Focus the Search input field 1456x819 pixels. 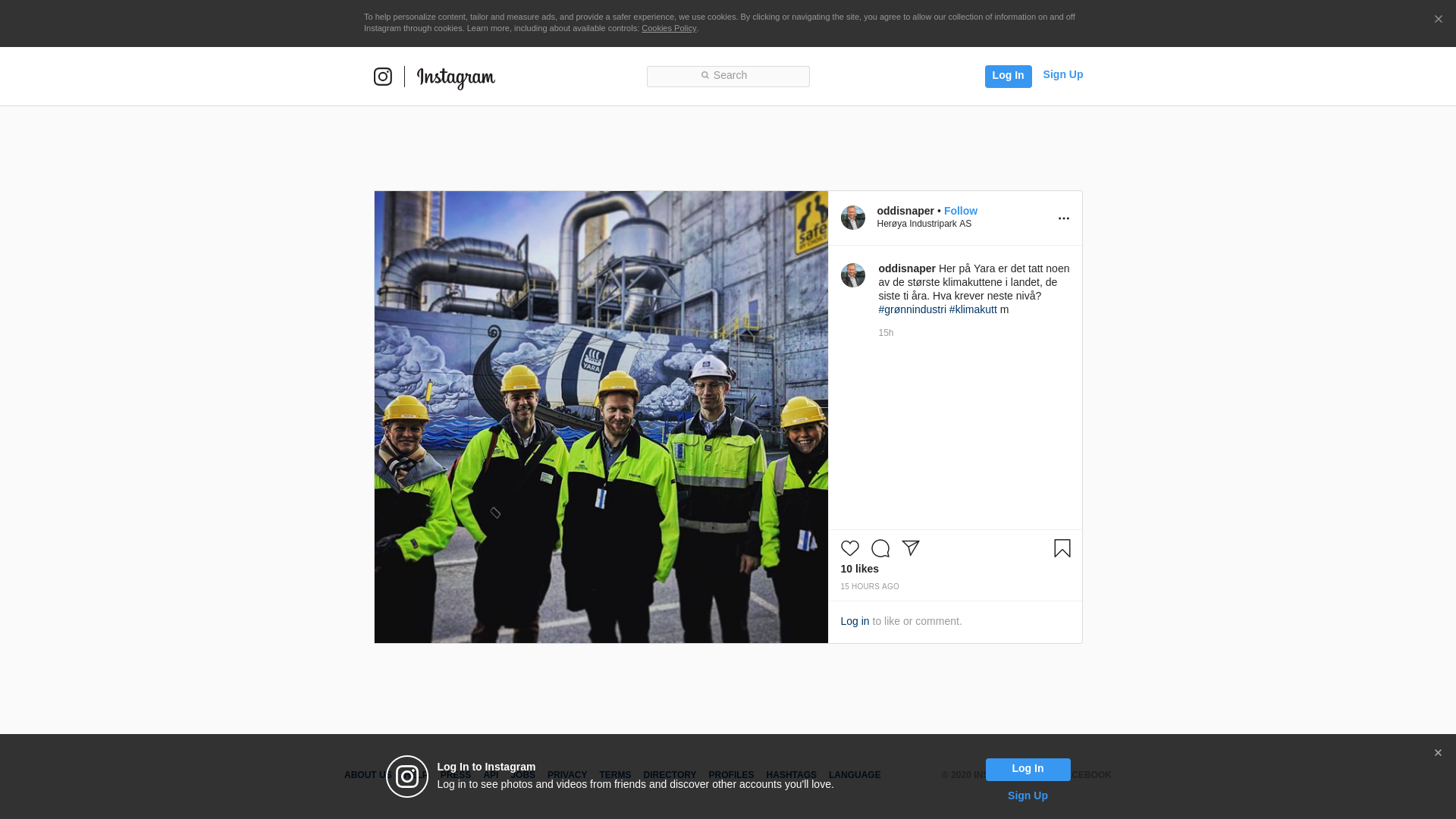(x=728, y=76)
